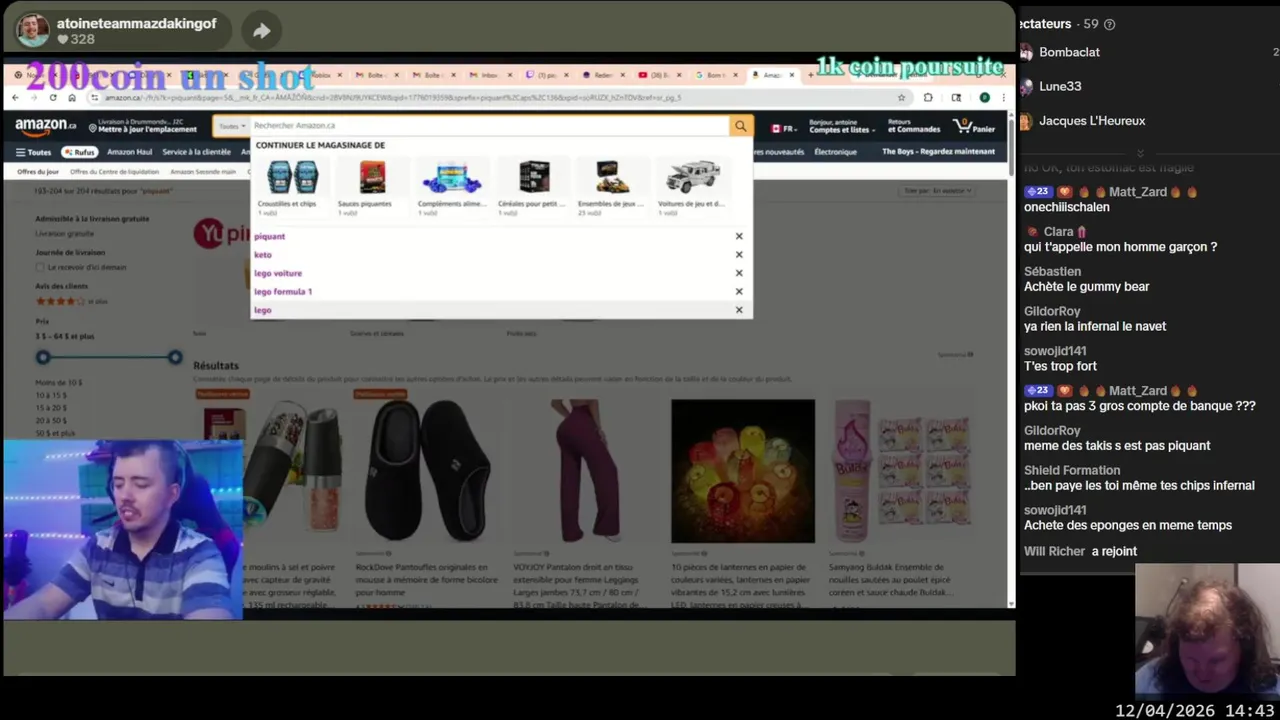Open Amazon Seconde main tab

203,172
